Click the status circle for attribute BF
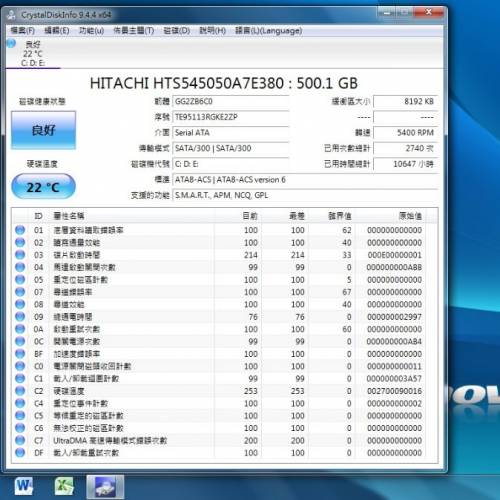The image size is (500, 500). click(20, 354)
